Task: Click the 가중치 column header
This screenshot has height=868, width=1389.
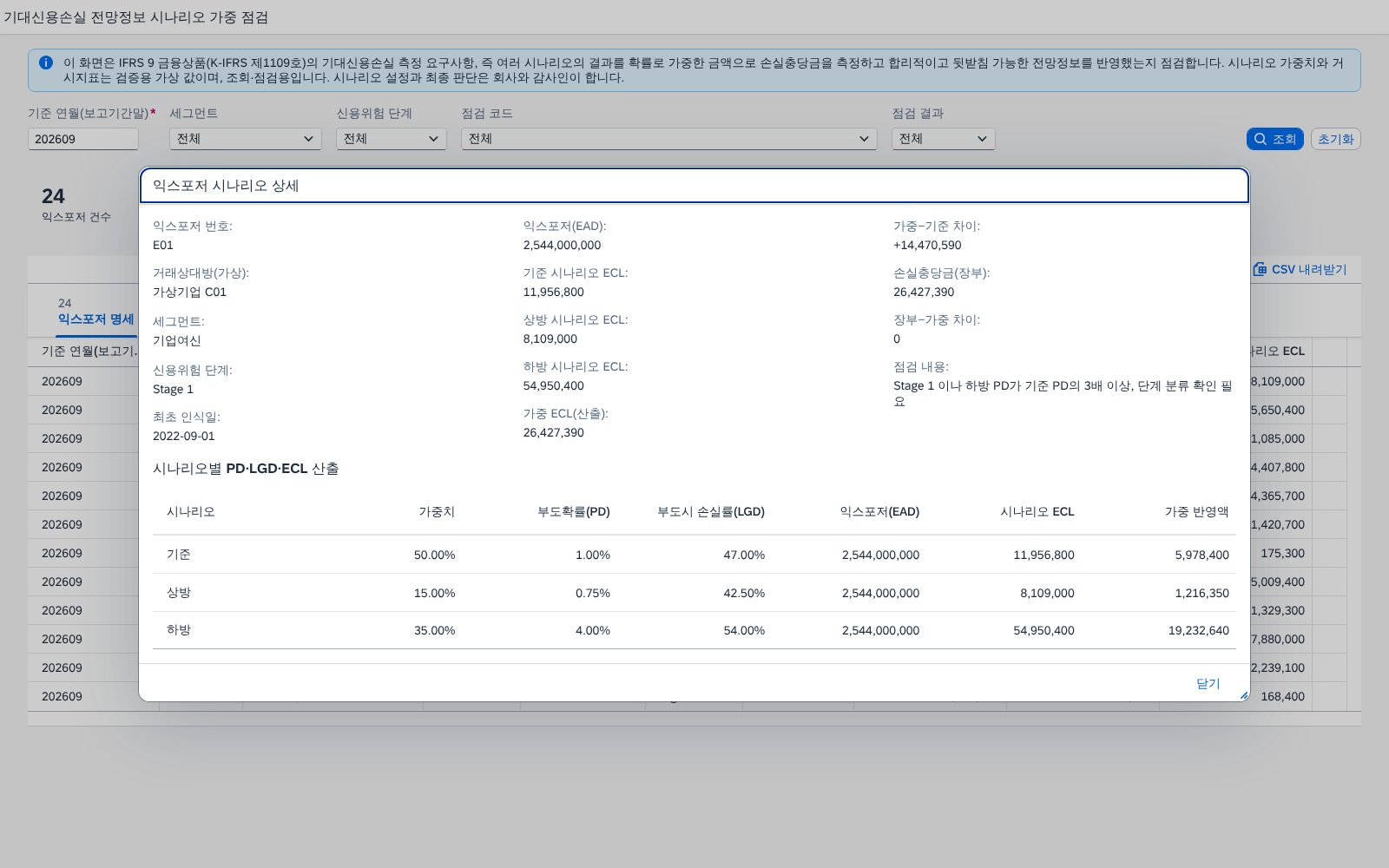Action: pyautogui.click(x=437, y=511)
